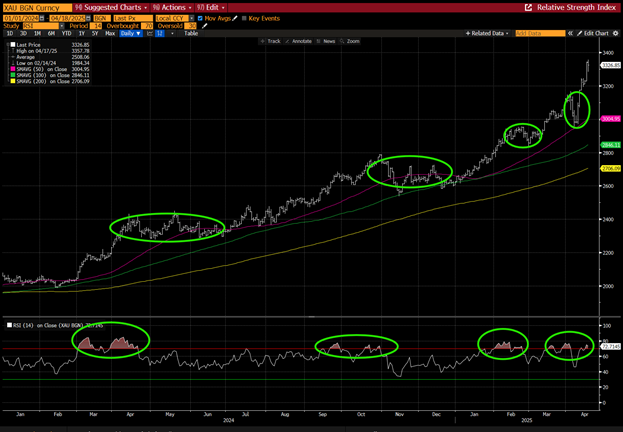Expand the chart type options arrow

(172, 33)
